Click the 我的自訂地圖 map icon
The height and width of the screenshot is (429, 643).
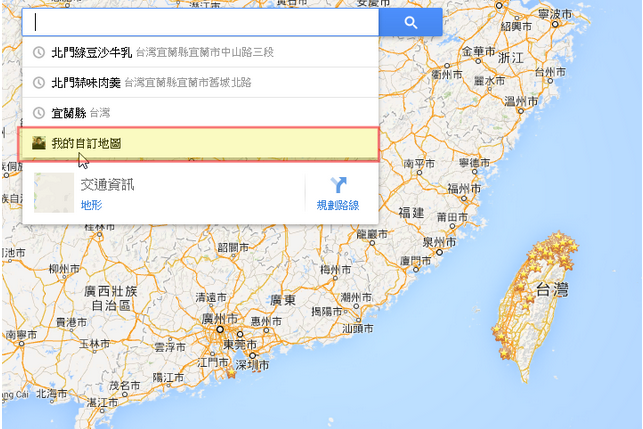coord(39,144)
